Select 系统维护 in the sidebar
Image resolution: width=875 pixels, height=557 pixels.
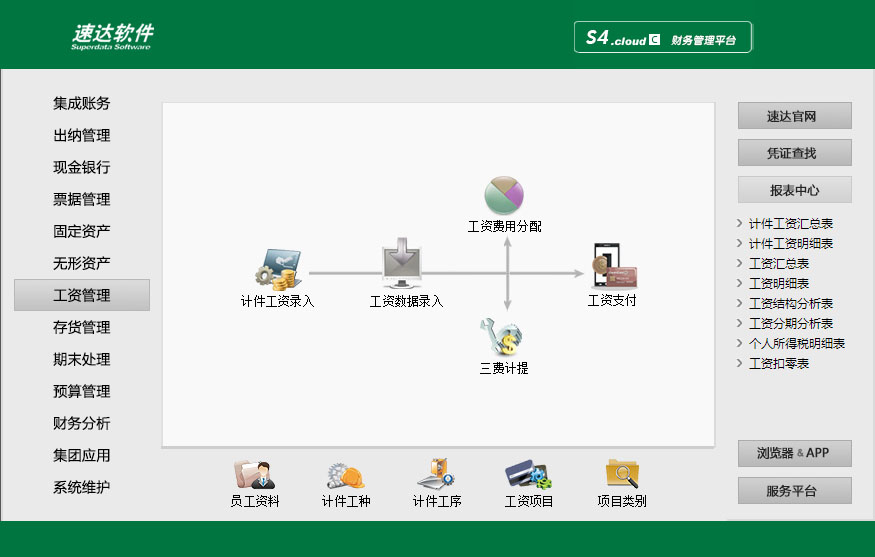tap(81, 487)
